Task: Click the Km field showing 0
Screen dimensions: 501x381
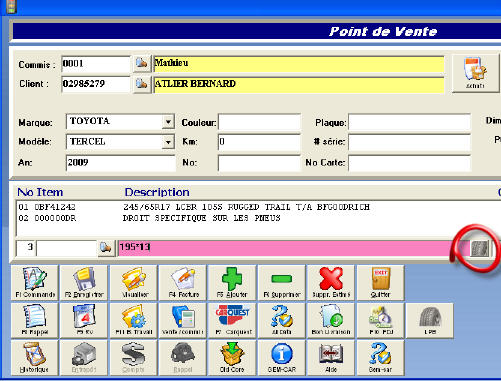Action: click(259, 142)
